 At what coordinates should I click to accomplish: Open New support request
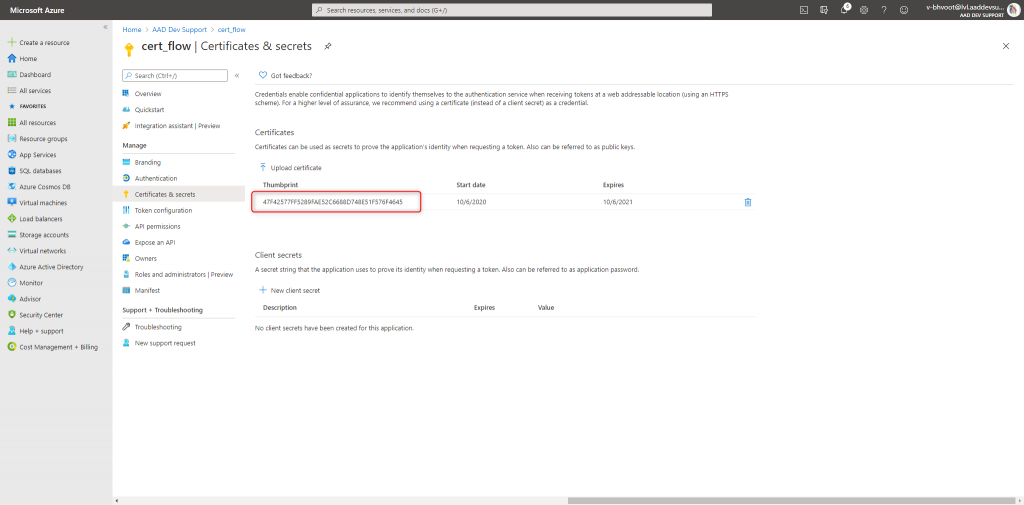coord(159,343)
